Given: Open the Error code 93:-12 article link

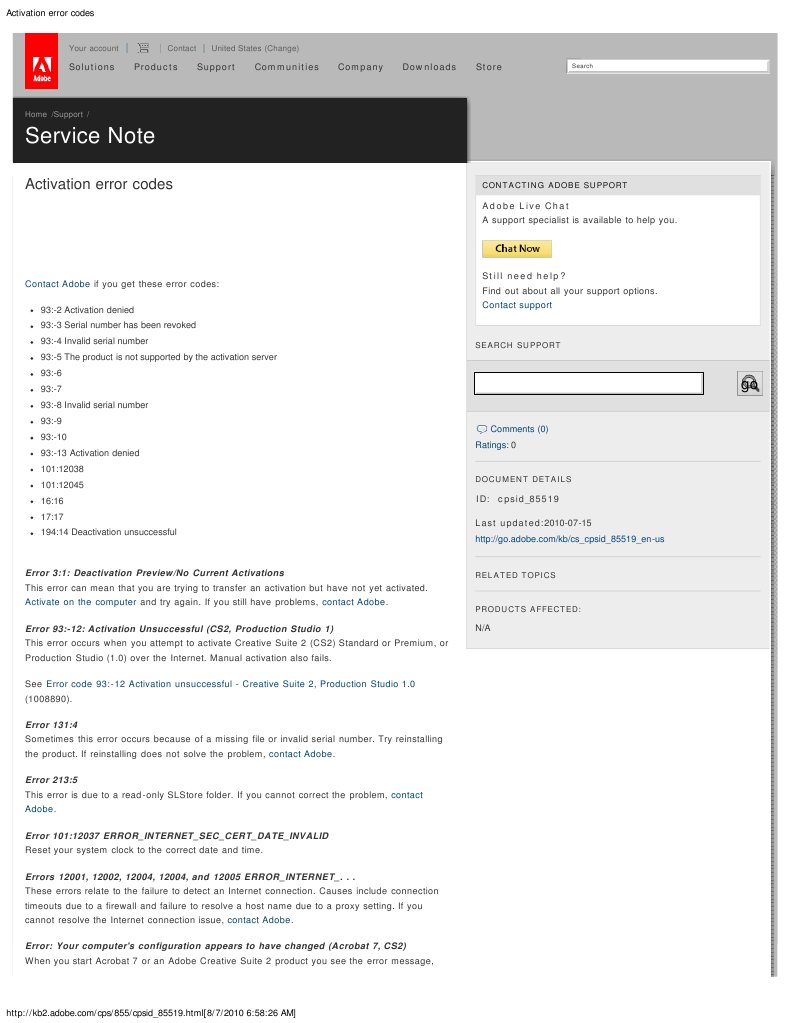Looking at the screenshot, I should (x=230, y=684).
